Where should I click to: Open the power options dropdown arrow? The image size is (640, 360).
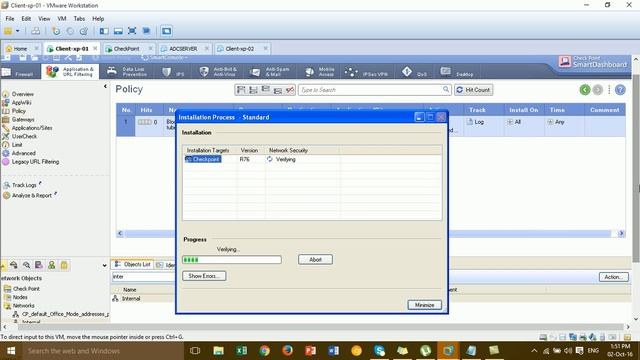point(18,31)
